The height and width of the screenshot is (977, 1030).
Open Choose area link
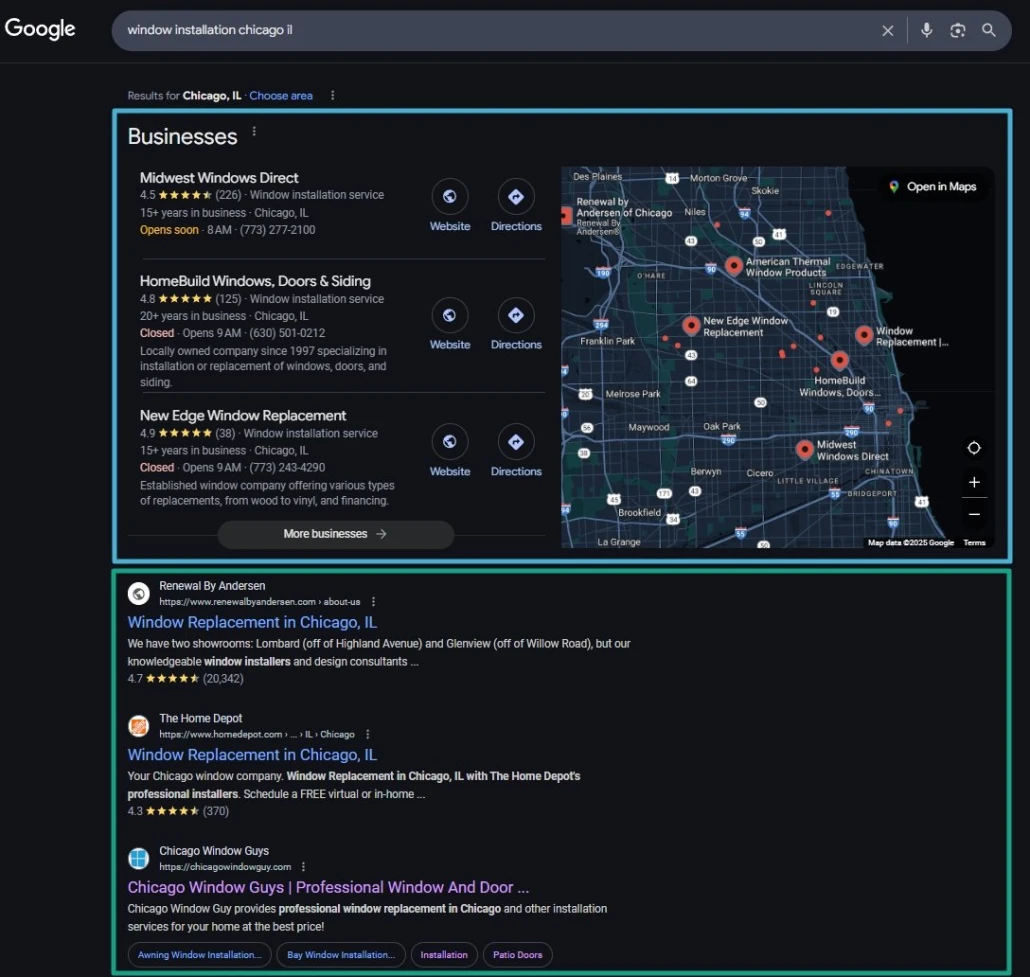click(280, 95)
